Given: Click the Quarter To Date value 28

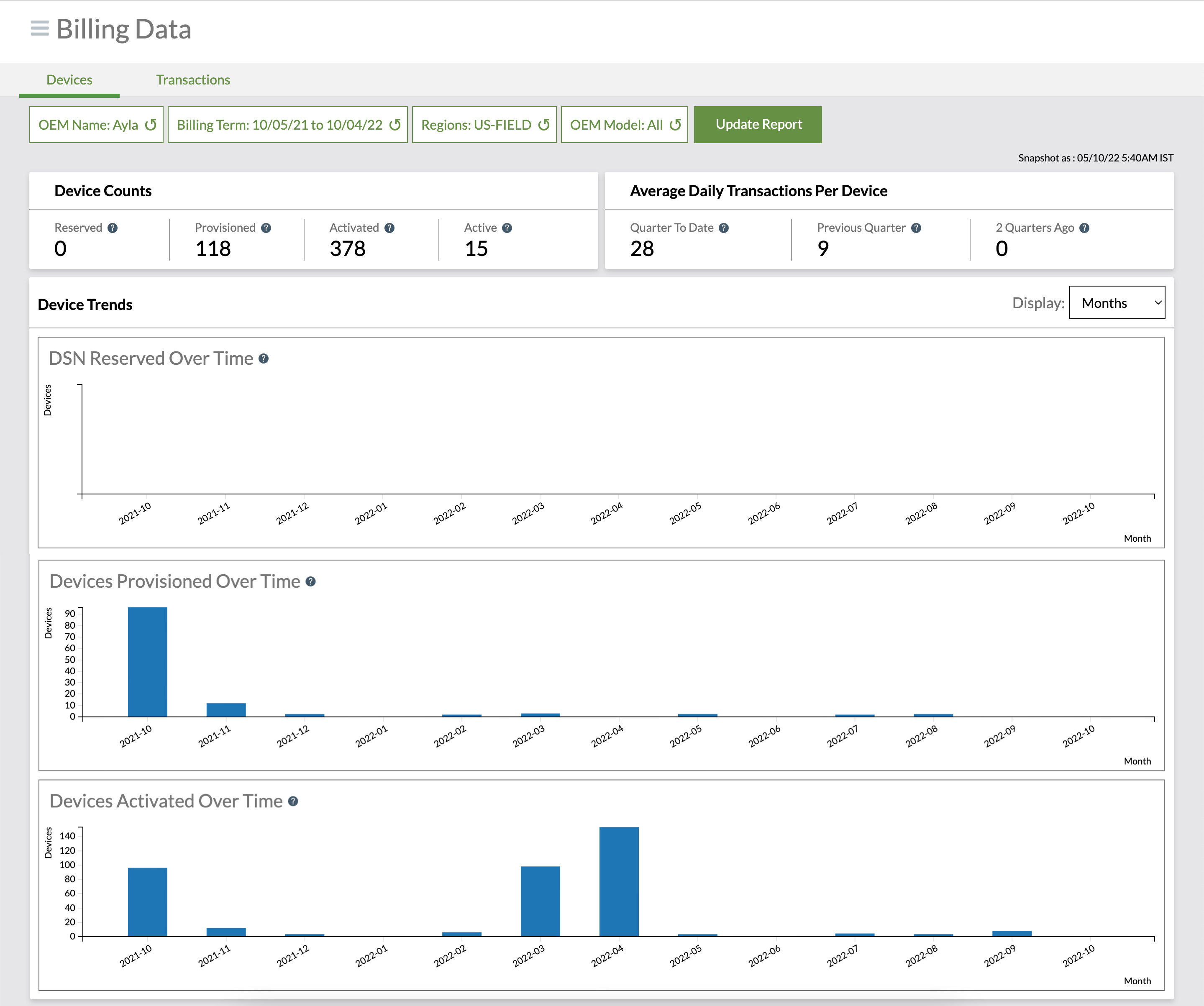Looking at the screenshot, I should 642,248.
